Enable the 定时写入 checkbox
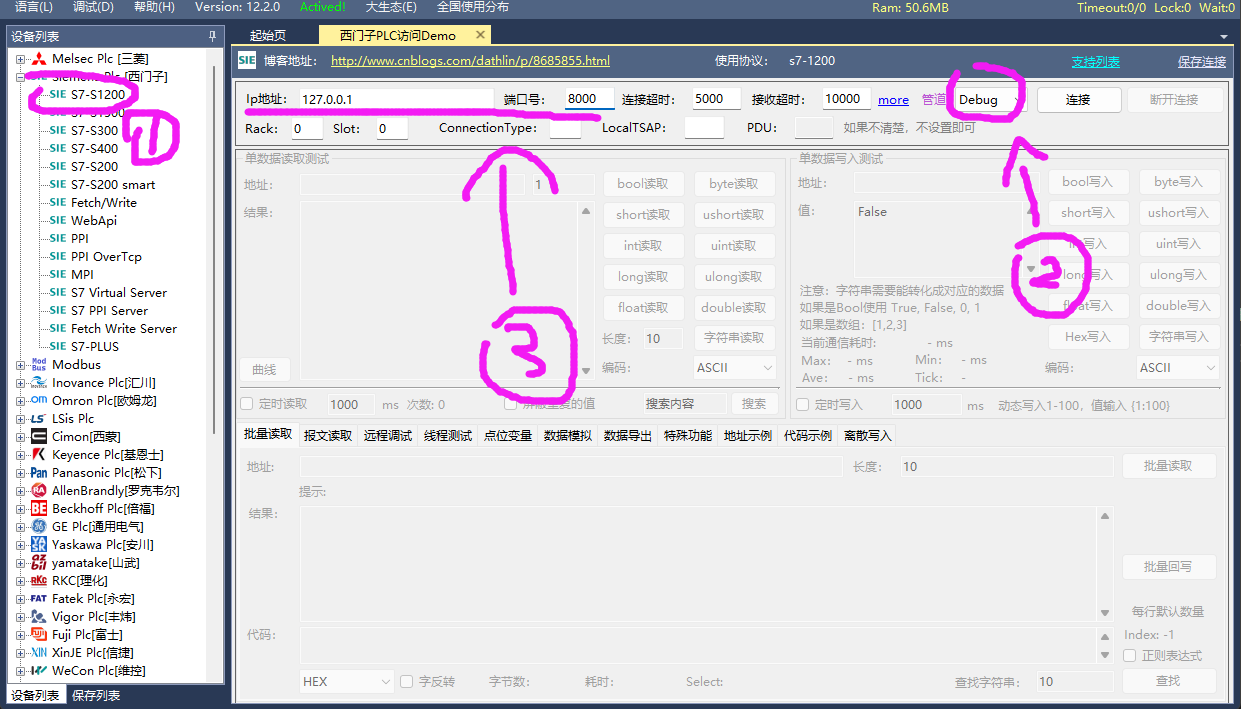This screenshot has height=709, width=1241. 802,404
